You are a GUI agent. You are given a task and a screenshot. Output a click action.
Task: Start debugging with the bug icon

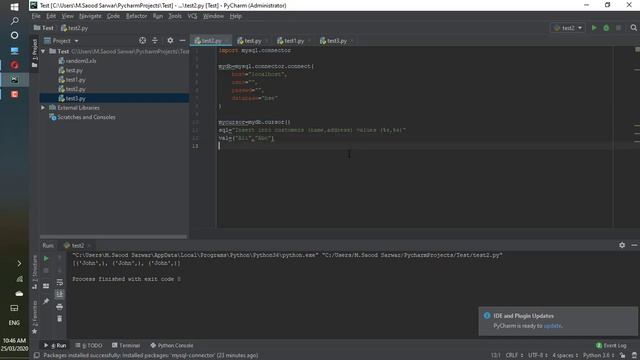606,28
